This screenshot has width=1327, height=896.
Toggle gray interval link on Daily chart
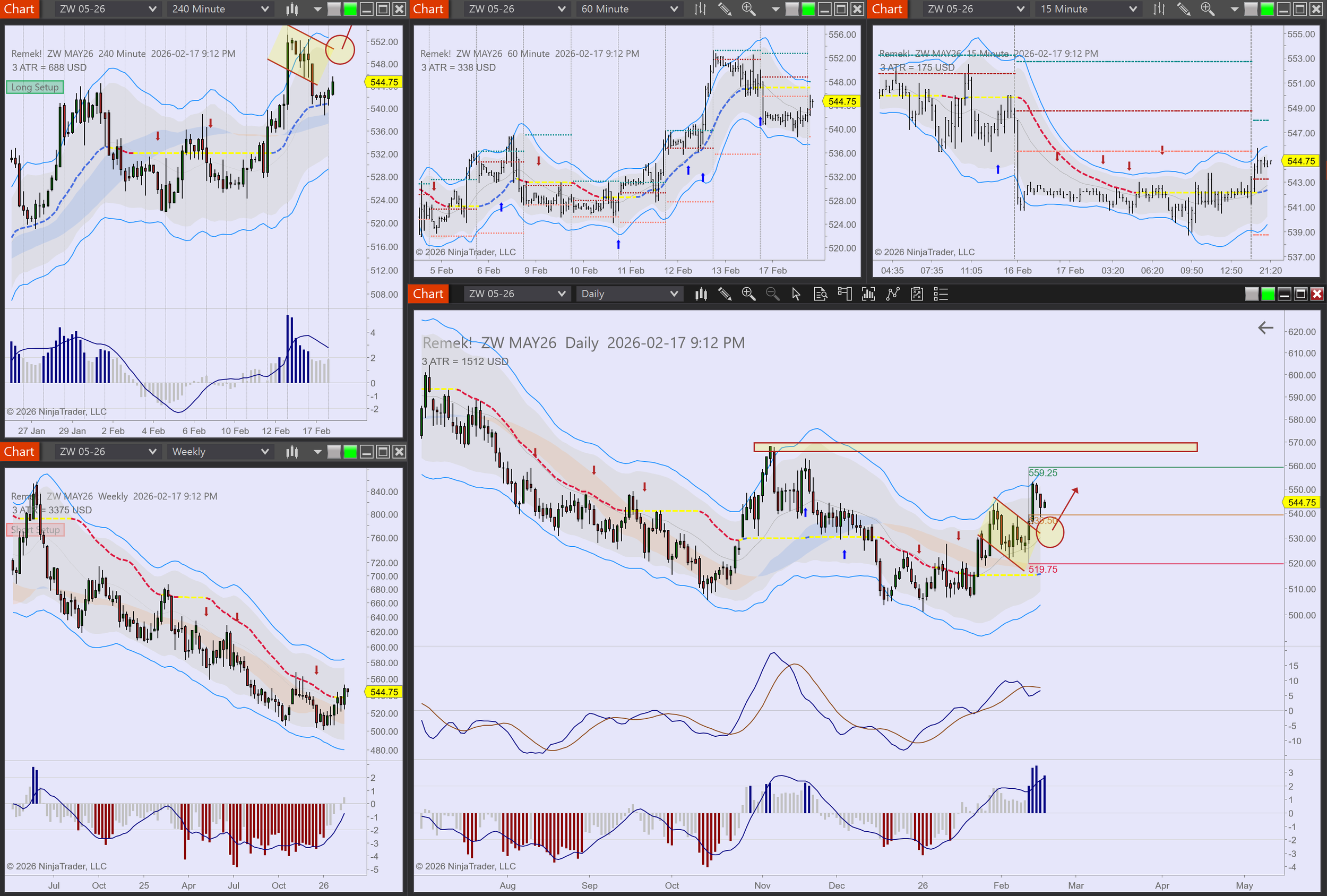pos(1252,294)
